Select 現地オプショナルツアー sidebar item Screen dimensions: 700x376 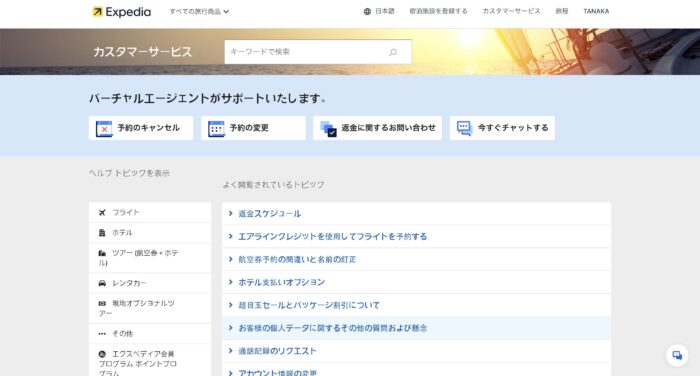pyautogui.click(x=150, y=308)
